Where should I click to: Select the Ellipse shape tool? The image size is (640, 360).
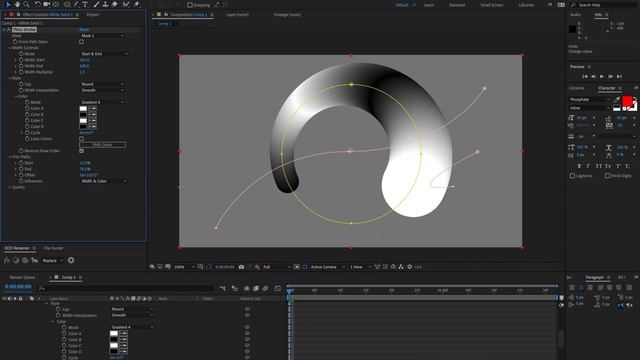(67, 4)
